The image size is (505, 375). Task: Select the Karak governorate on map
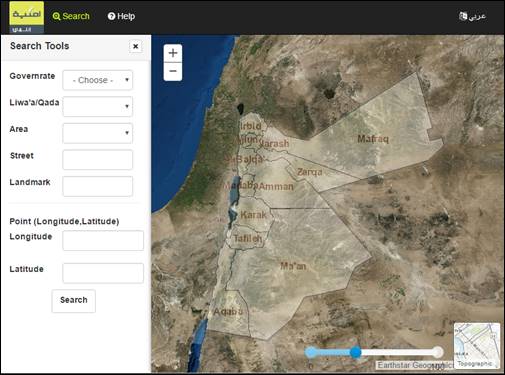pos(253,215)
